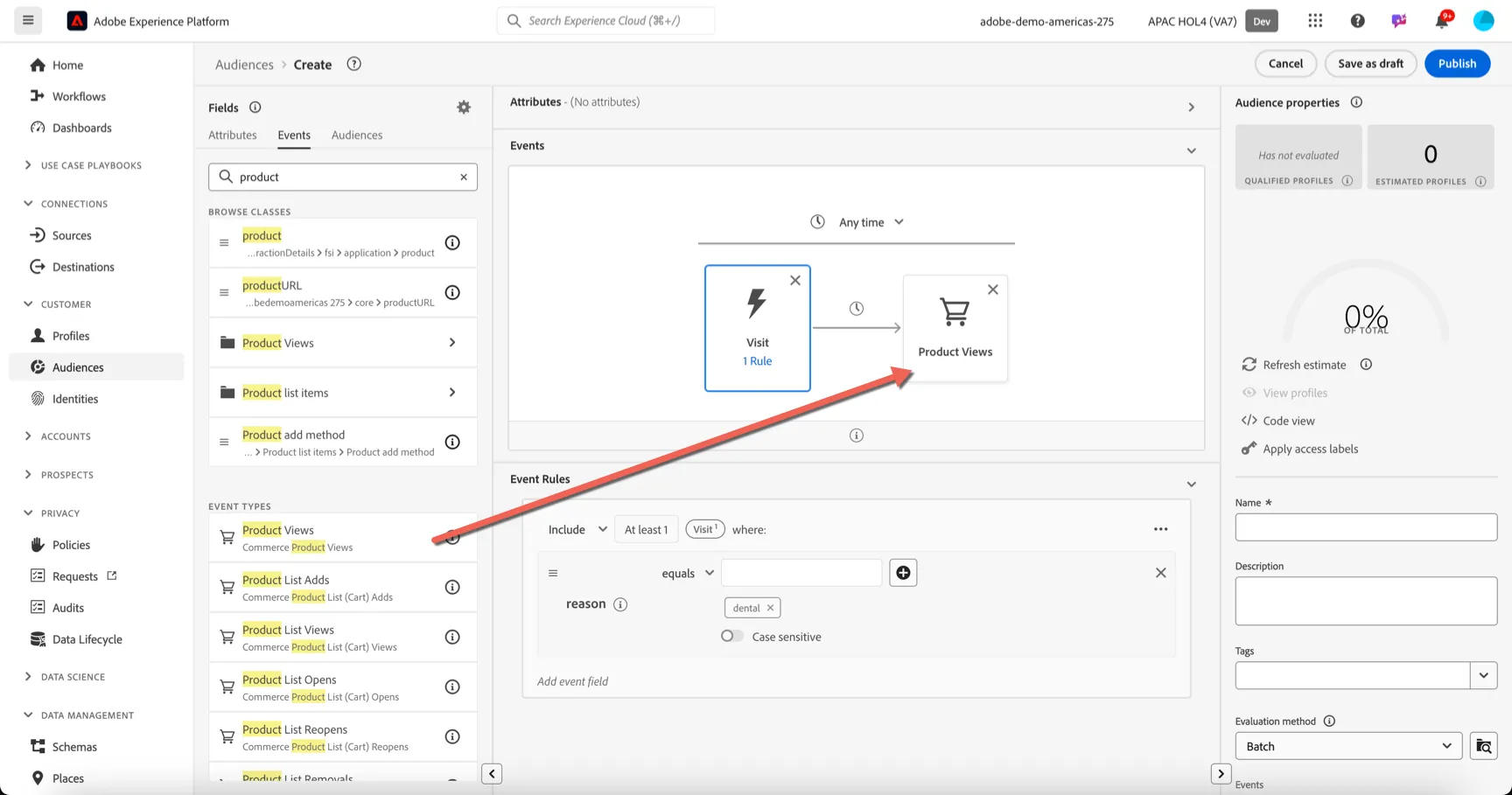The width and height of the screenshot is (1512, 795).
Task: Click the Publish button
Action: pos(1457,63)
